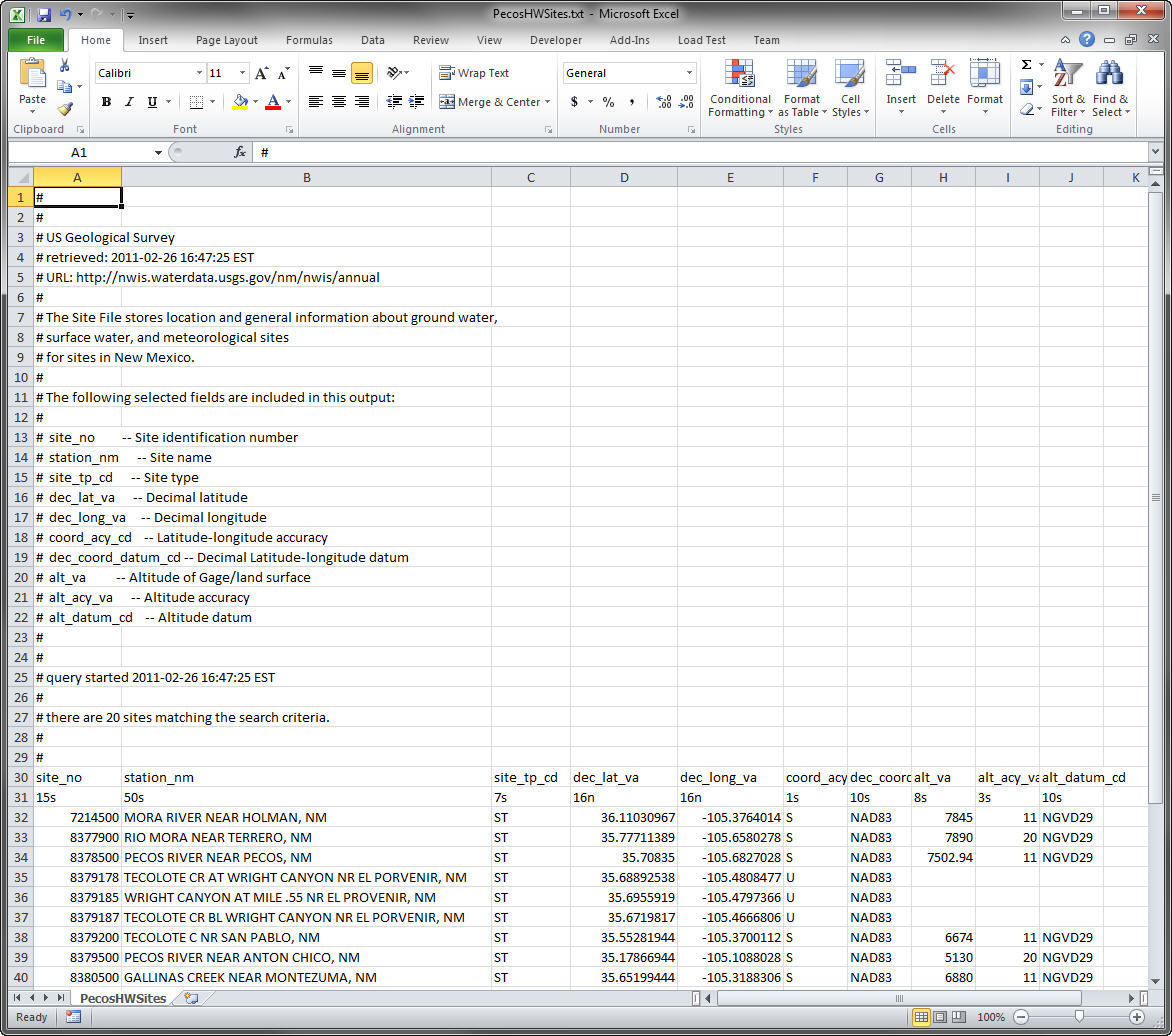Screen dimensions: 1172x1036
Task: Select the Format Painter brush
Action: click(x=65, y=108)
